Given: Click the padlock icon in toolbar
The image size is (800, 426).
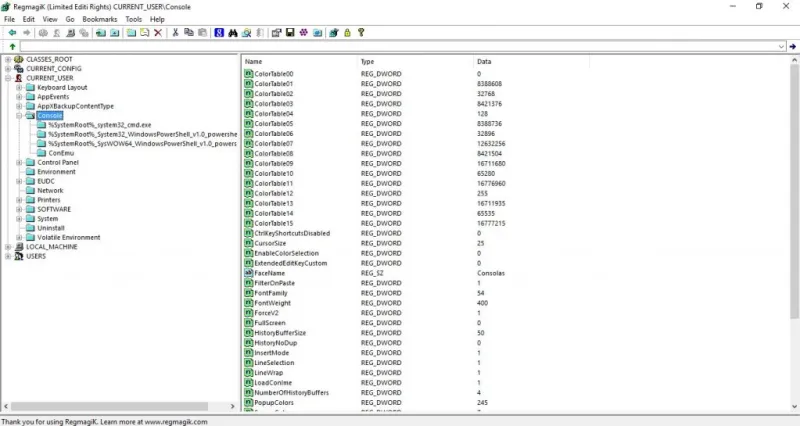Looking at the screenshot, I should (x=346, y=32).
